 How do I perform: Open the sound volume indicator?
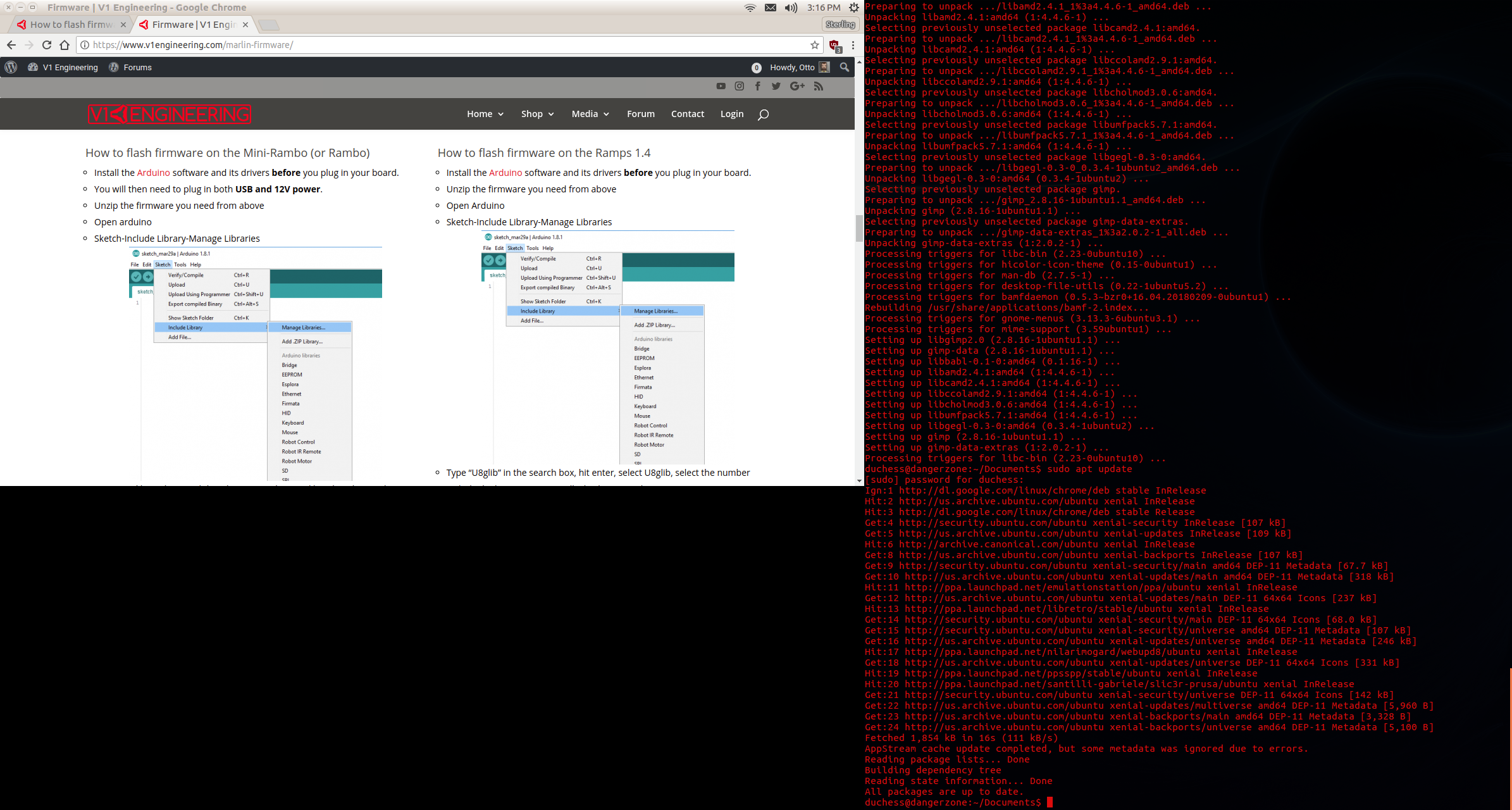click(791, 8)
